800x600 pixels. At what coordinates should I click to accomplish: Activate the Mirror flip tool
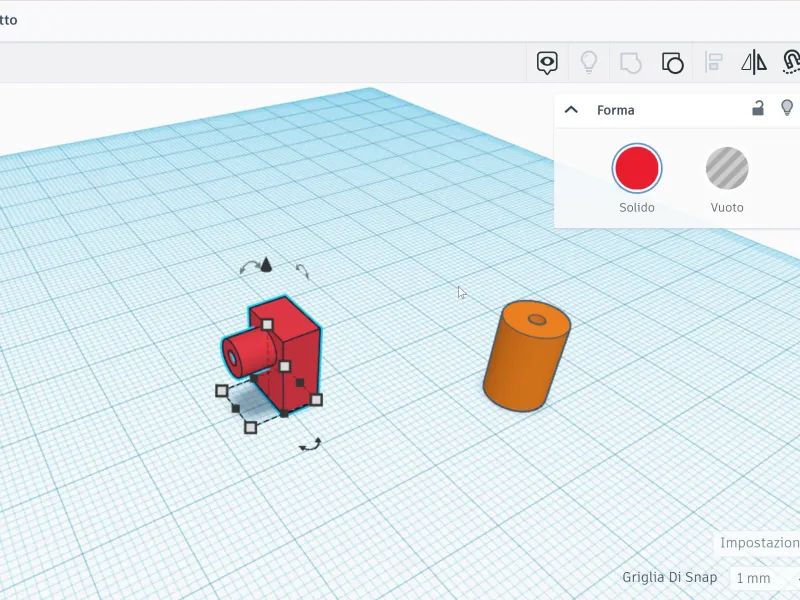754,63
